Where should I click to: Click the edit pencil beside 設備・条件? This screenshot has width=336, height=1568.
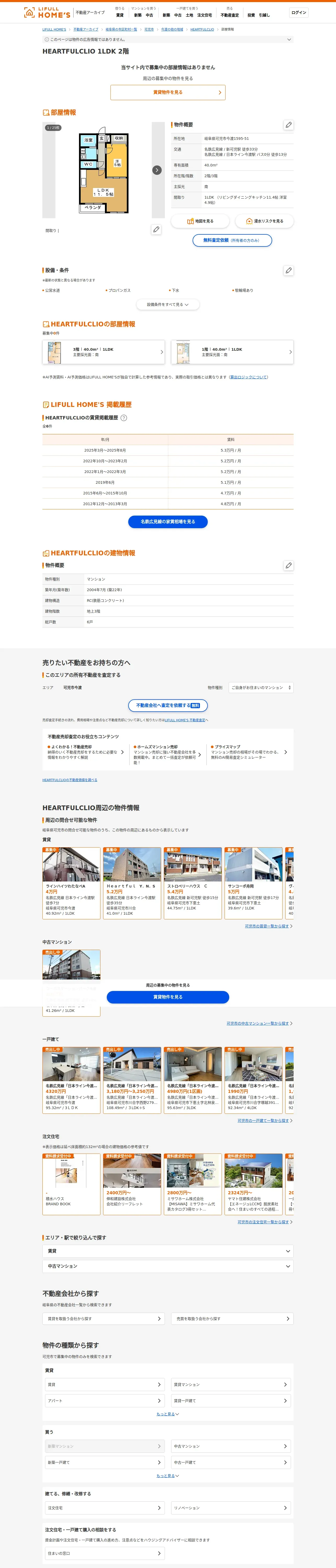pyautogui.click(x=288, y=270)
